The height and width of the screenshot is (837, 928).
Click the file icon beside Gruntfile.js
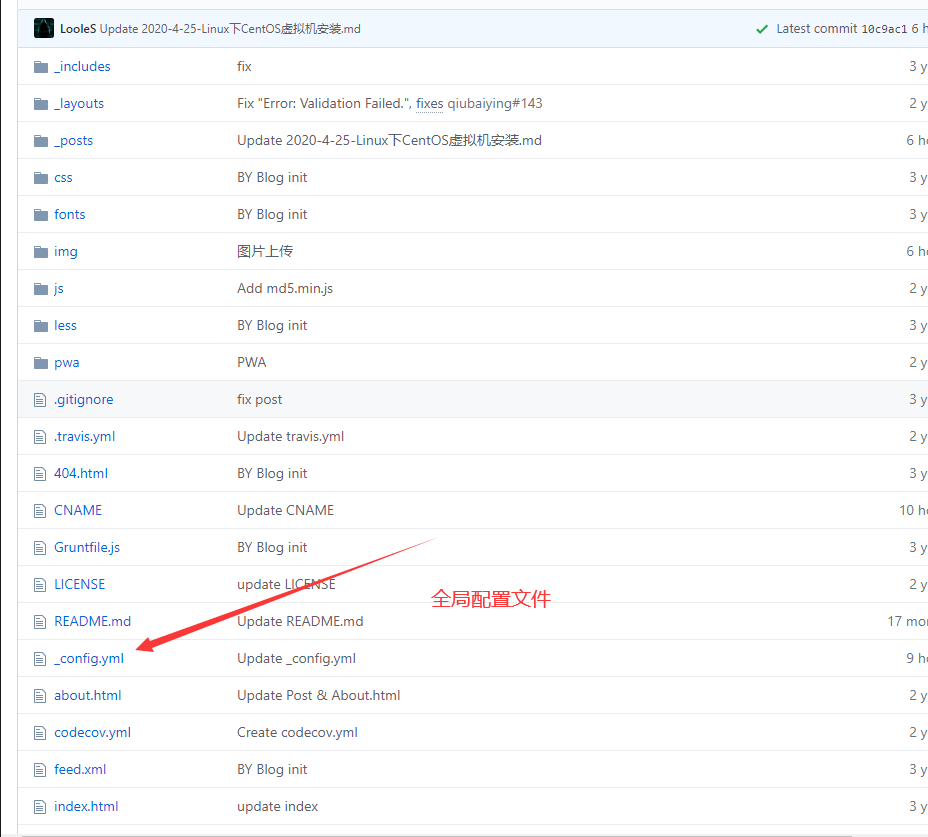(40, 548)
